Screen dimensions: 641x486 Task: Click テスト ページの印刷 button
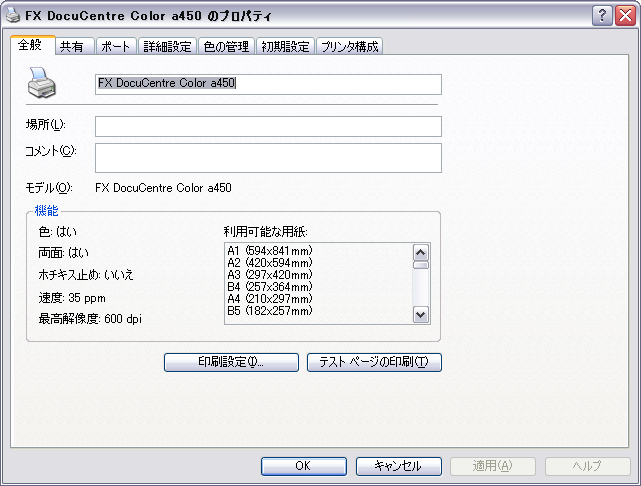(374, 362)
